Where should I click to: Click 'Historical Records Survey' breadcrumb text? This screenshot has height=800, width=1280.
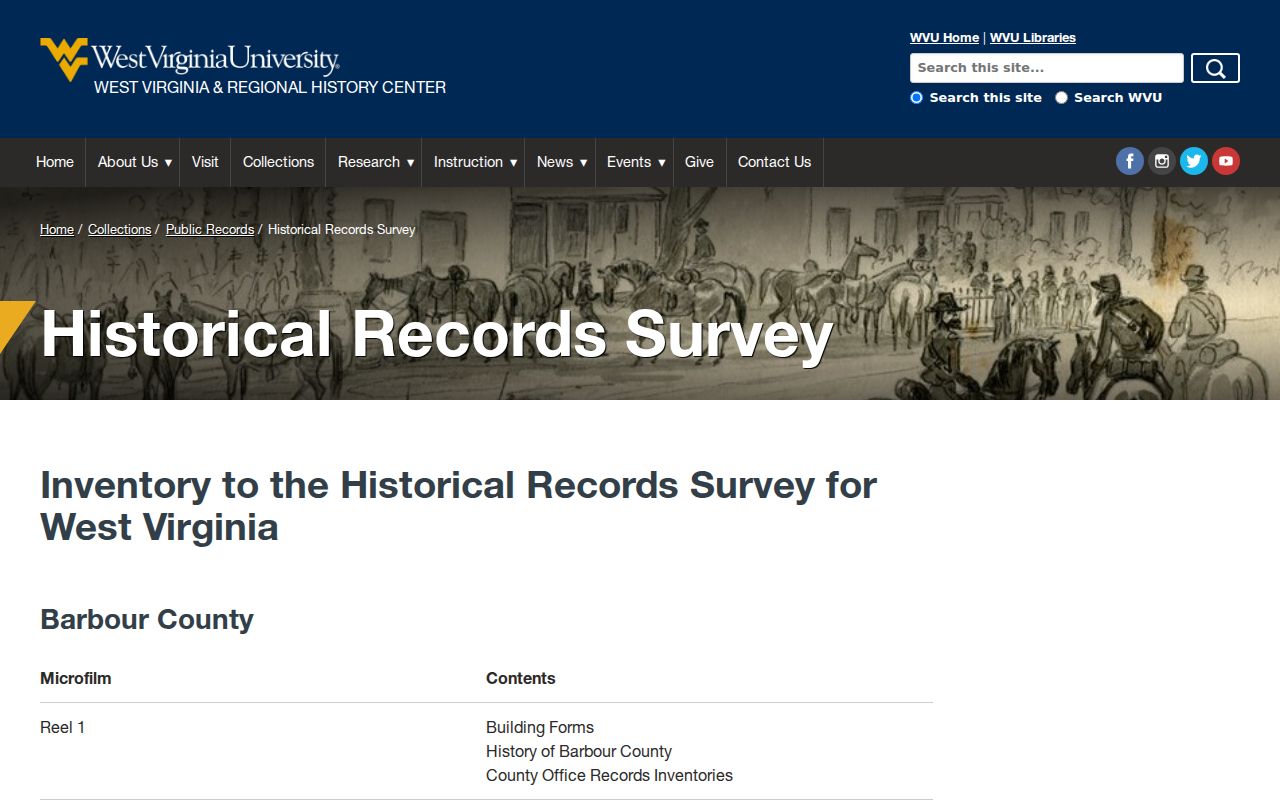click(341, 229)
